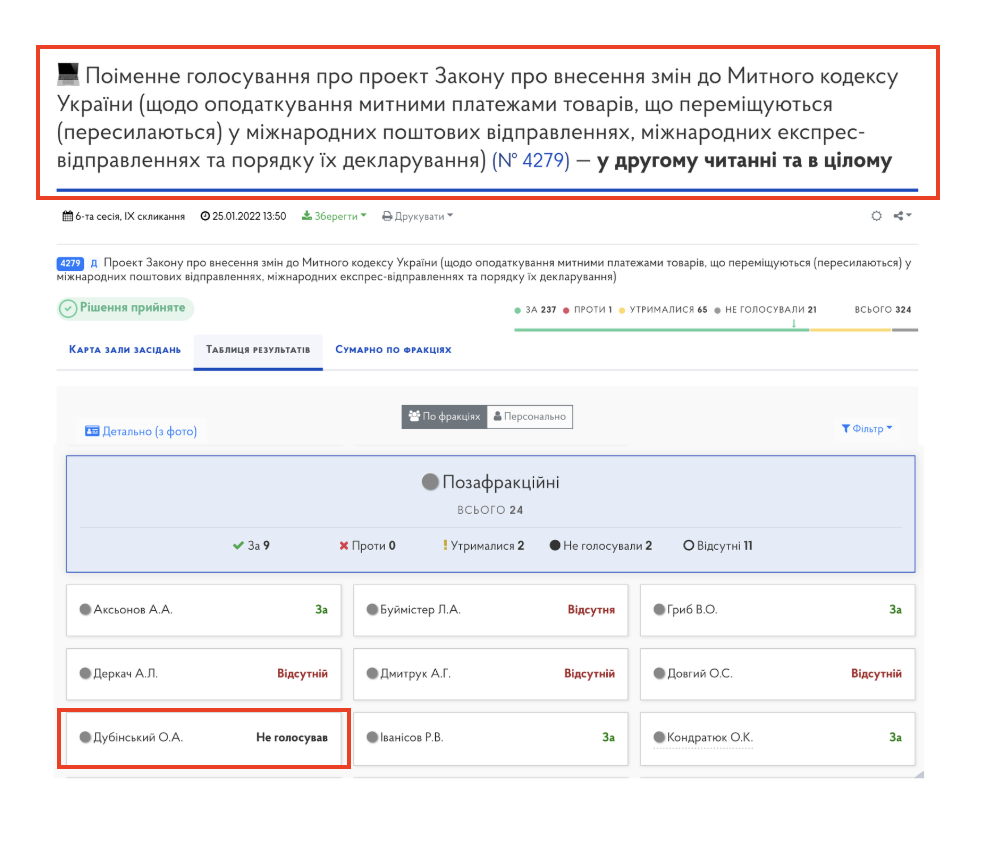The width and height of the screenshot is (992, 858).
Task: Open the Зберегти save dropdown
Action: point(334,216)
